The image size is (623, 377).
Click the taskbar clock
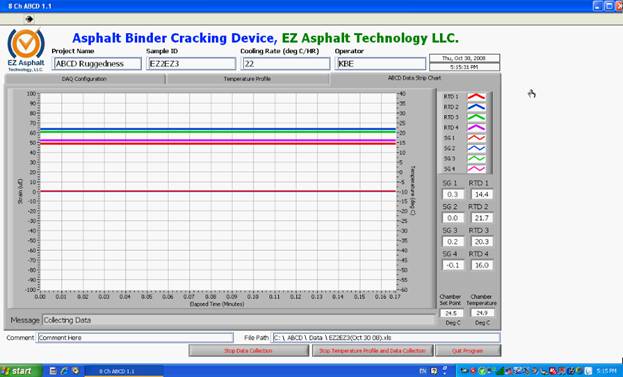606,371
